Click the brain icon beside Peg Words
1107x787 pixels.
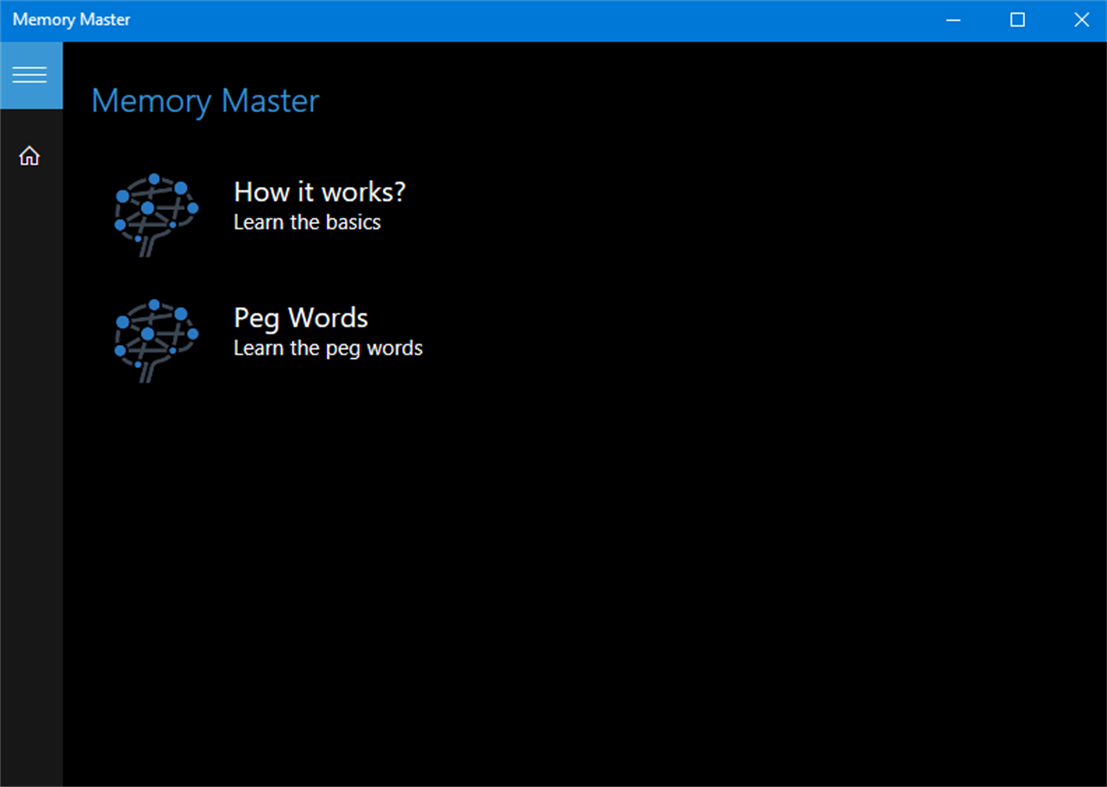point(155,339)
